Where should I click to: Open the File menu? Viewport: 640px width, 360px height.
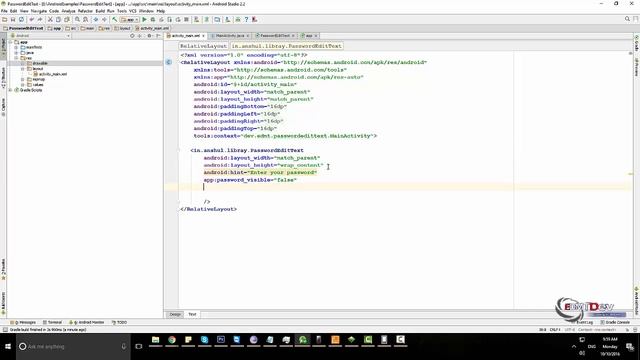click(x=4, y=11)
